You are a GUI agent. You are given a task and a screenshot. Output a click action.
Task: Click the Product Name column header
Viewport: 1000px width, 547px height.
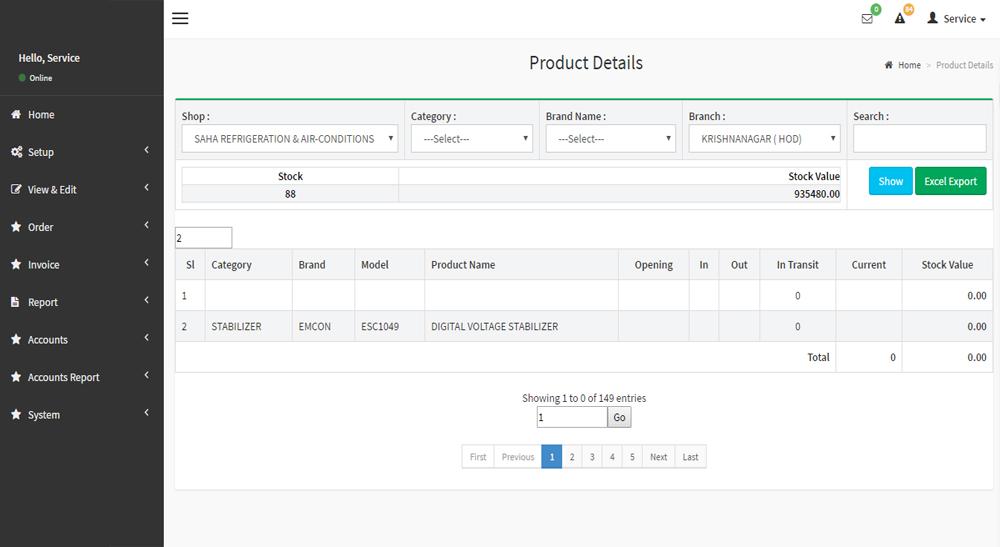(x=521, y=265)
